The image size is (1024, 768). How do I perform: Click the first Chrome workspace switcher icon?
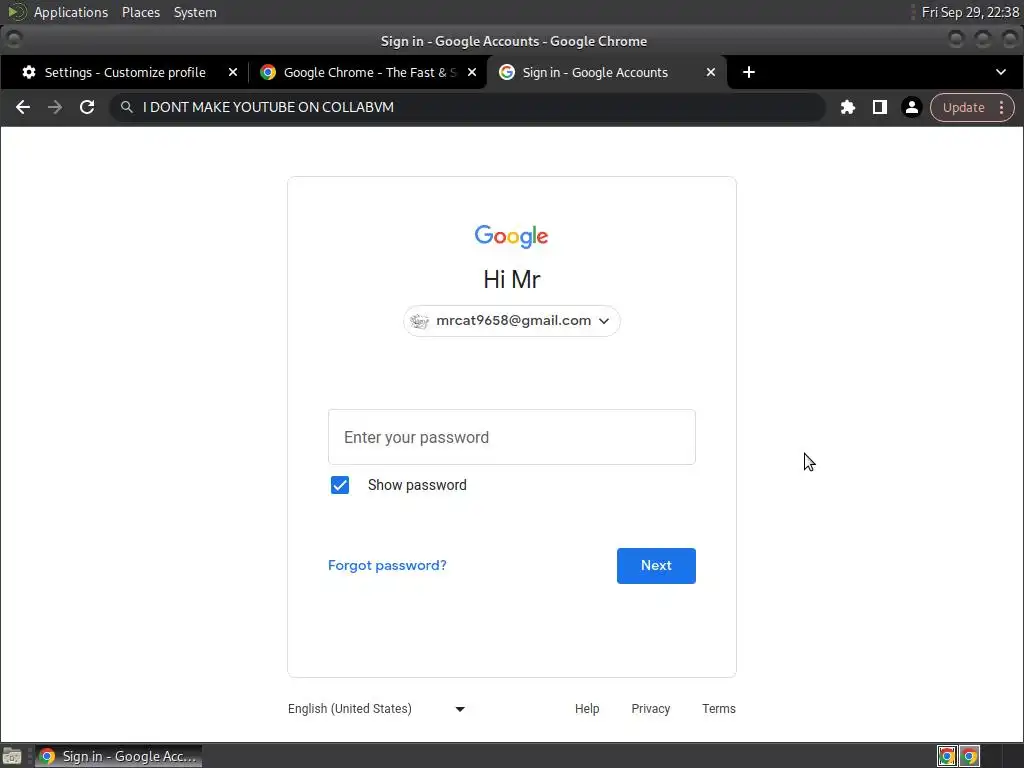coord(947,756)
